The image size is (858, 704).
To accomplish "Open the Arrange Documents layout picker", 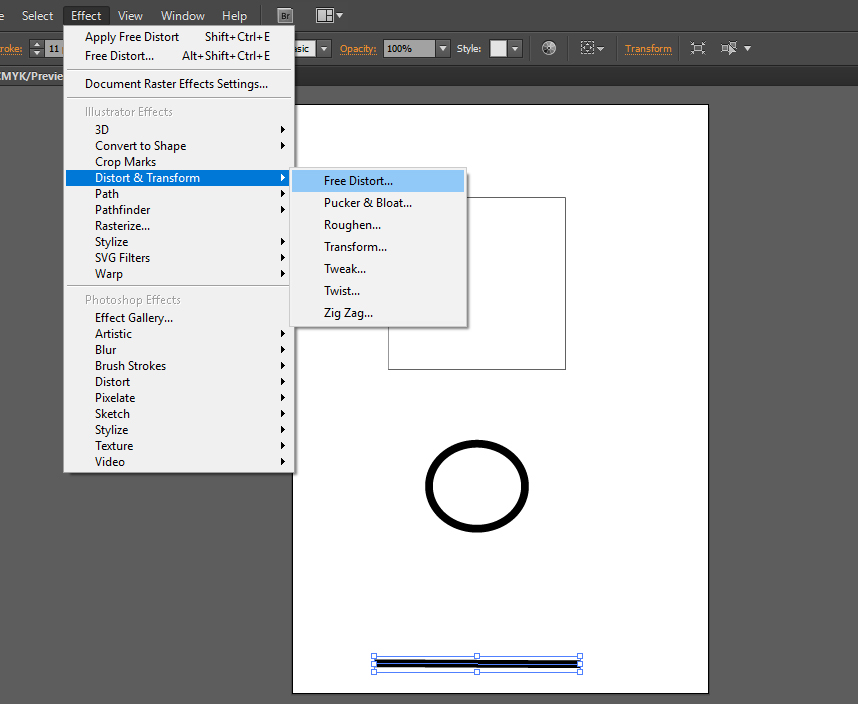I will pos(325,15).
